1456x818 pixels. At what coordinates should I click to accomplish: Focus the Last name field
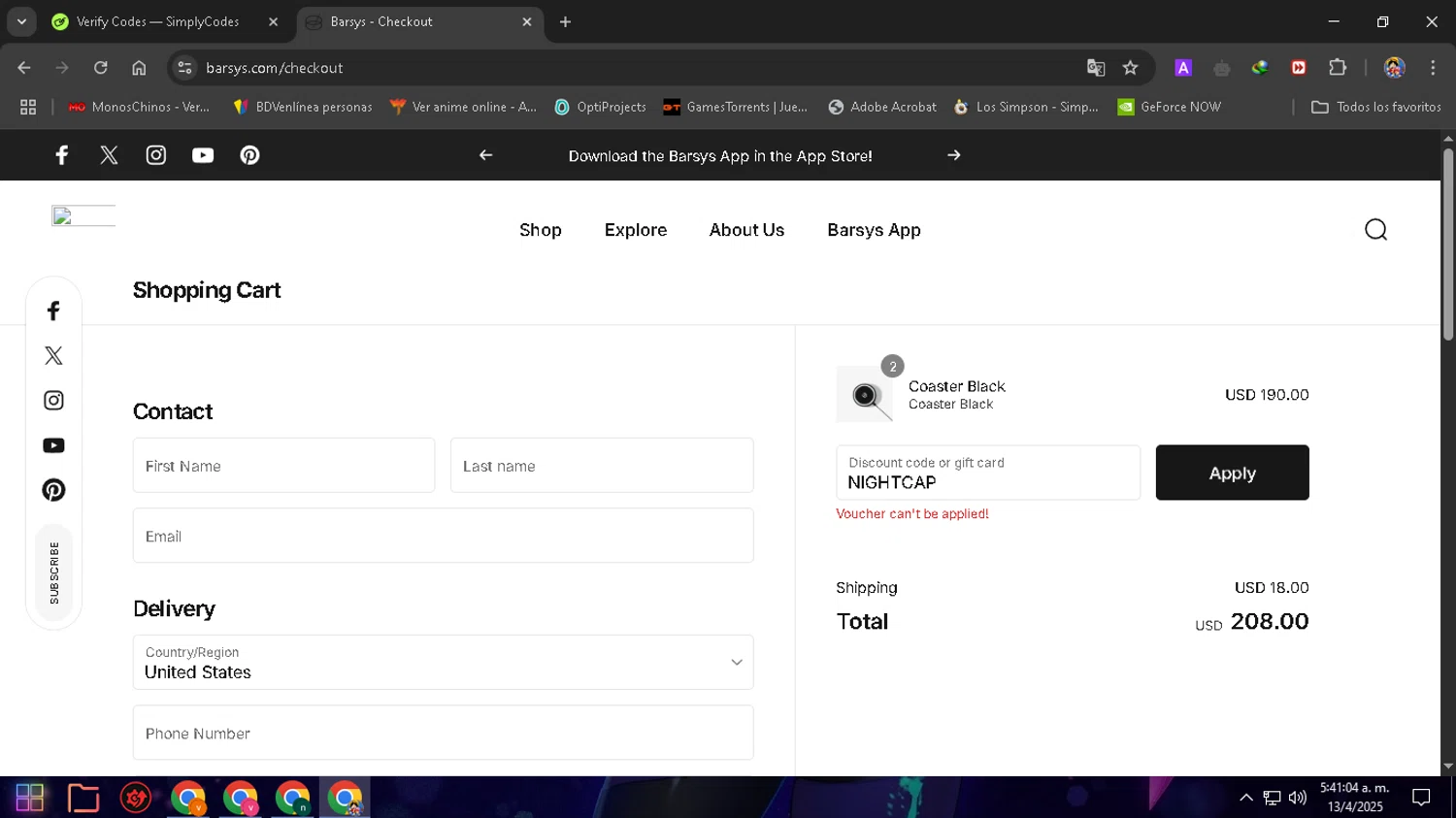point(602,466)
